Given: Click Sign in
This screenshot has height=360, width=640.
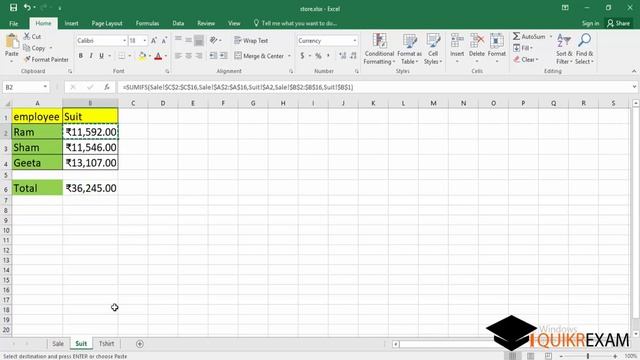Looking at the screenshot, I should [x=590, y=23].
